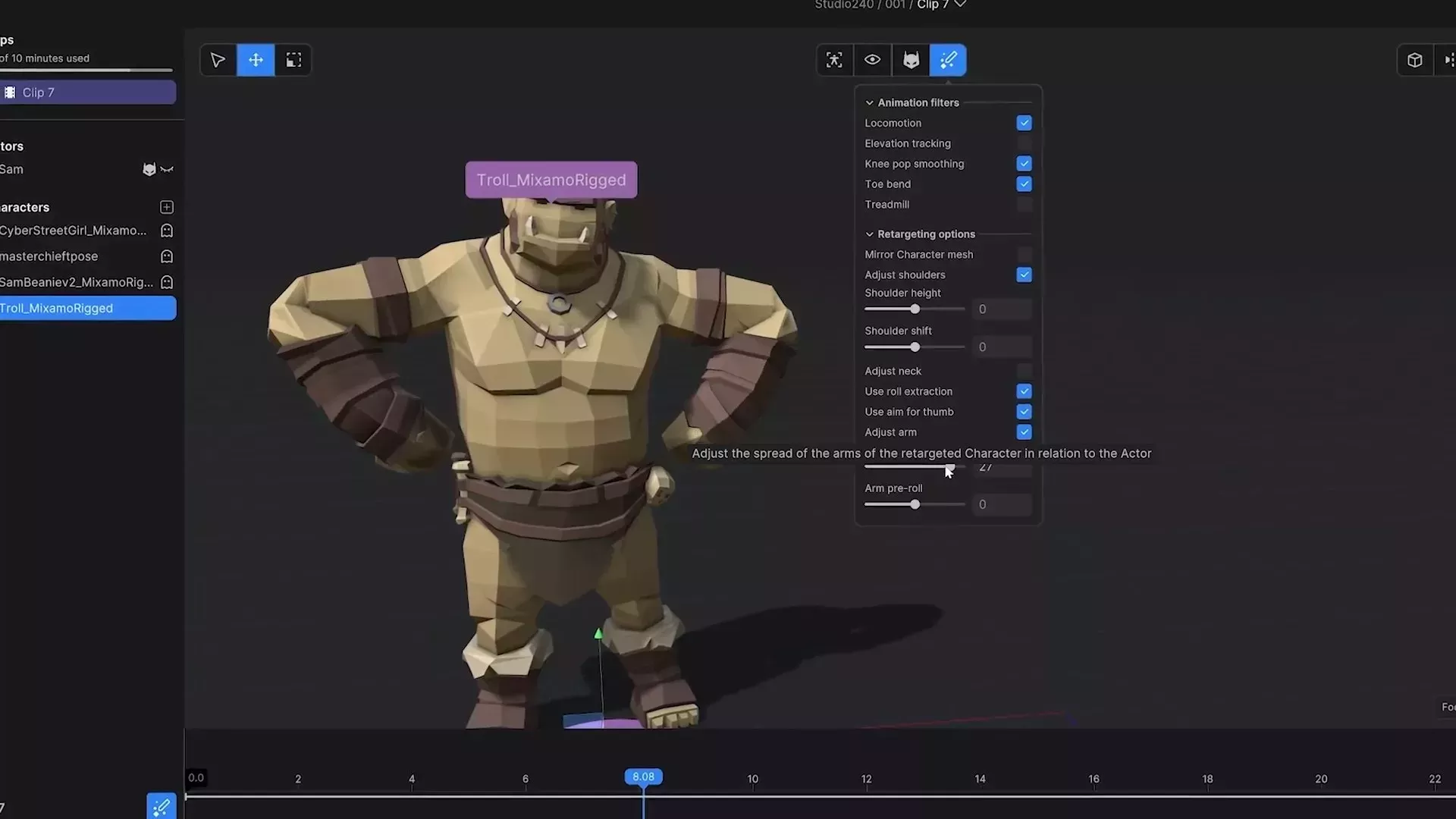Click the 8.08 timeline playhead marker

(643, 777)
